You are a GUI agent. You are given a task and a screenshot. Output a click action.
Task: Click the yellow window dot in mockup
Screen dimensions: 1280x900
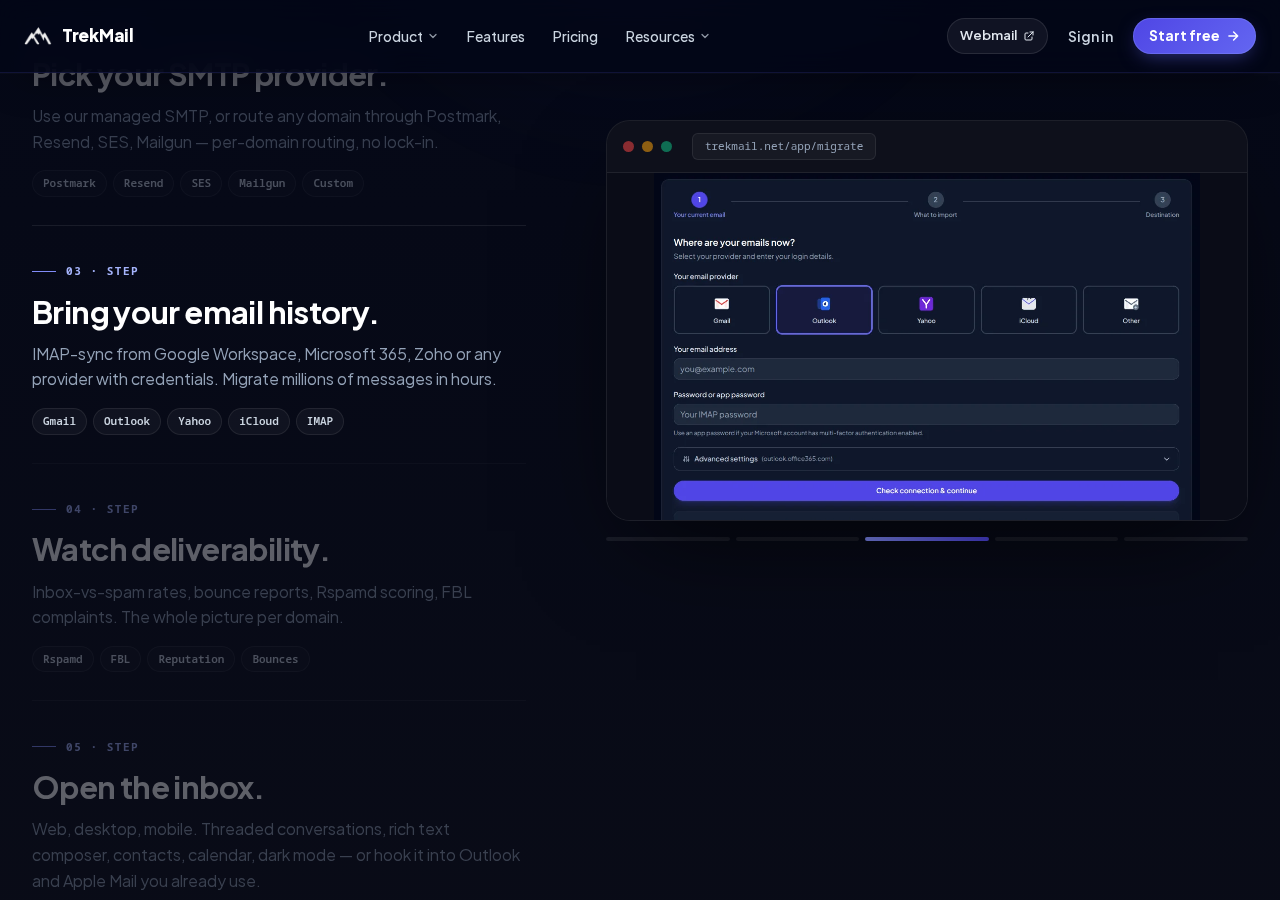[647, 147]
